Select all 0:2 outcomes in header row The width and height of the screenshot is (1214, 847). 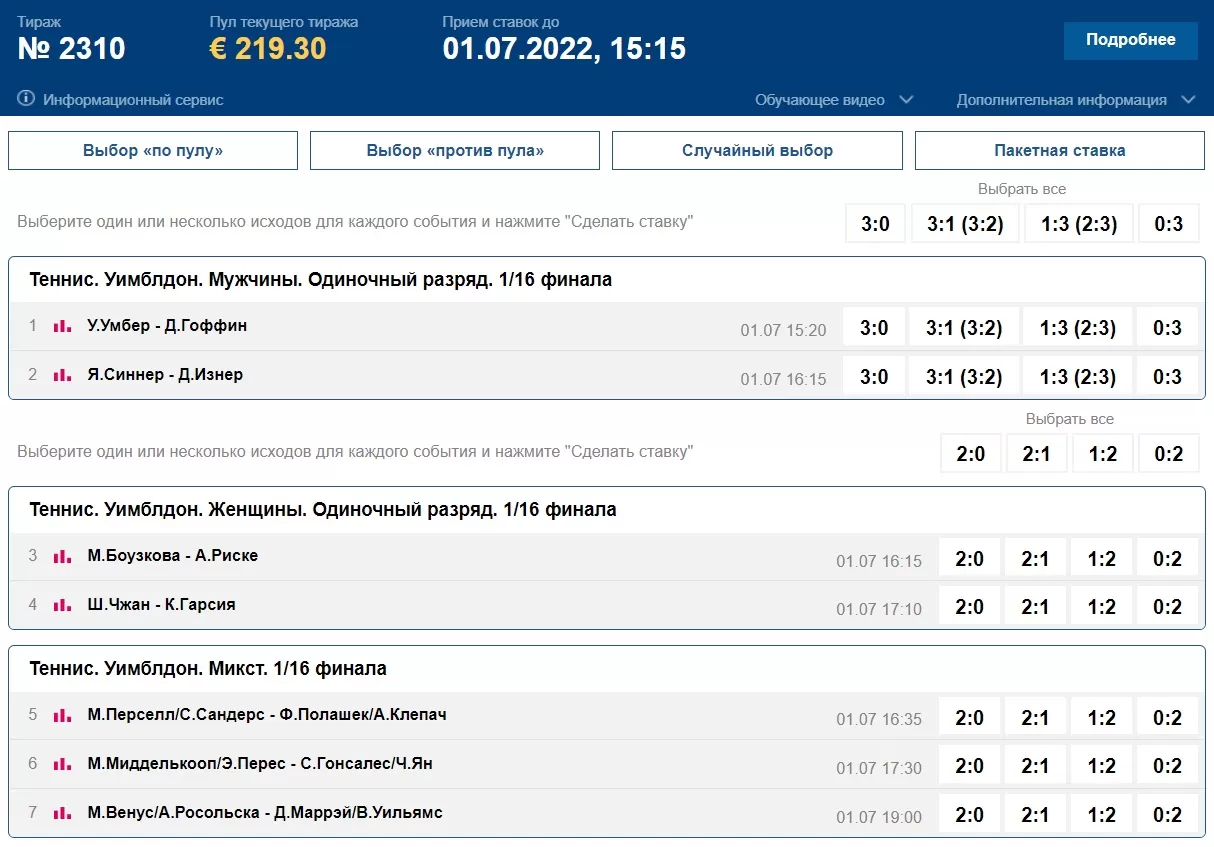[1167, 454]
